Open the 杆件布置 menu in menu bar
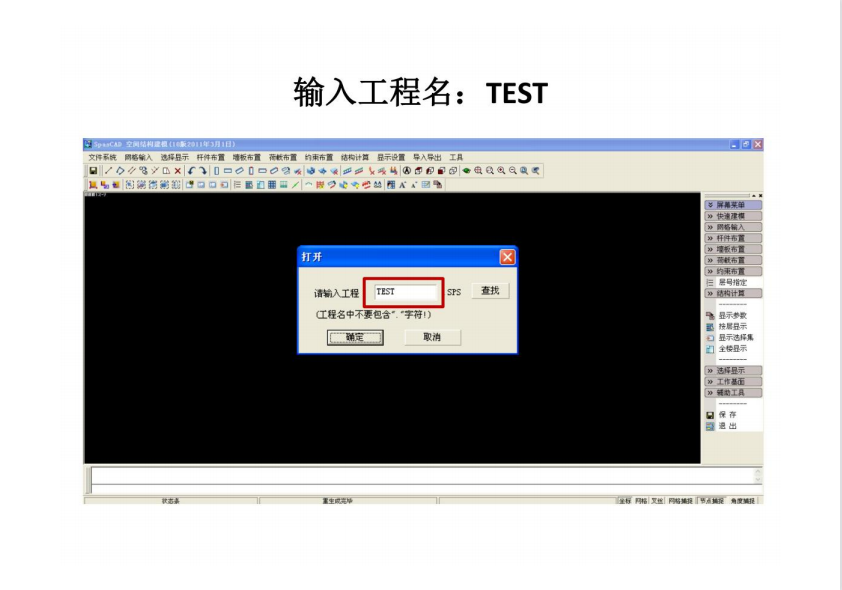Screen dimensions: 842x590 coord(210,157)
